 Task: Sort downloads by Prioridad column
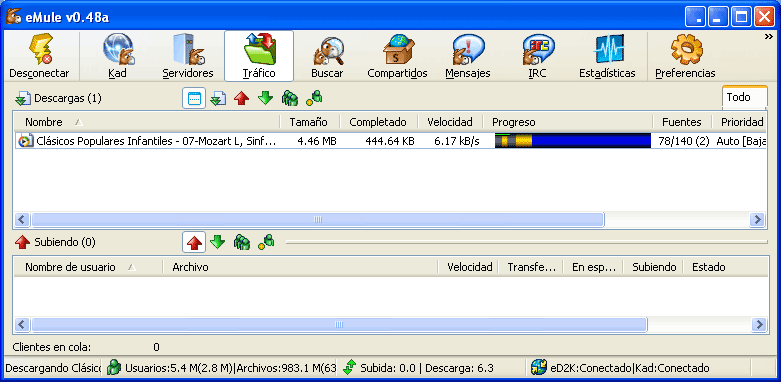[739, 122]
